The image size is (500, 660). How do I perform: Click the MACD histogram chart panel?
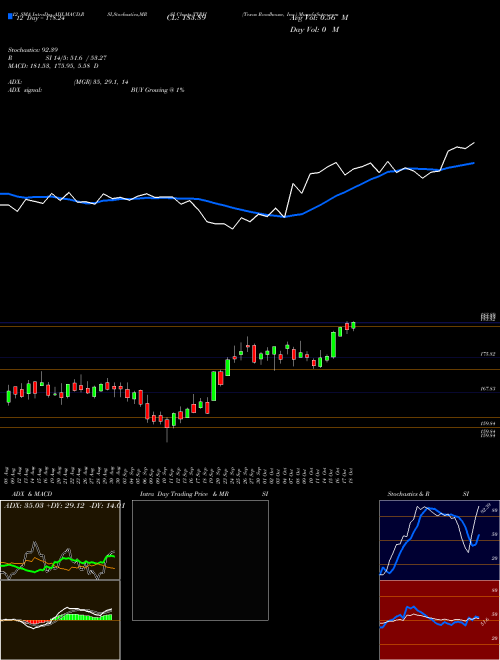(60, 620)
